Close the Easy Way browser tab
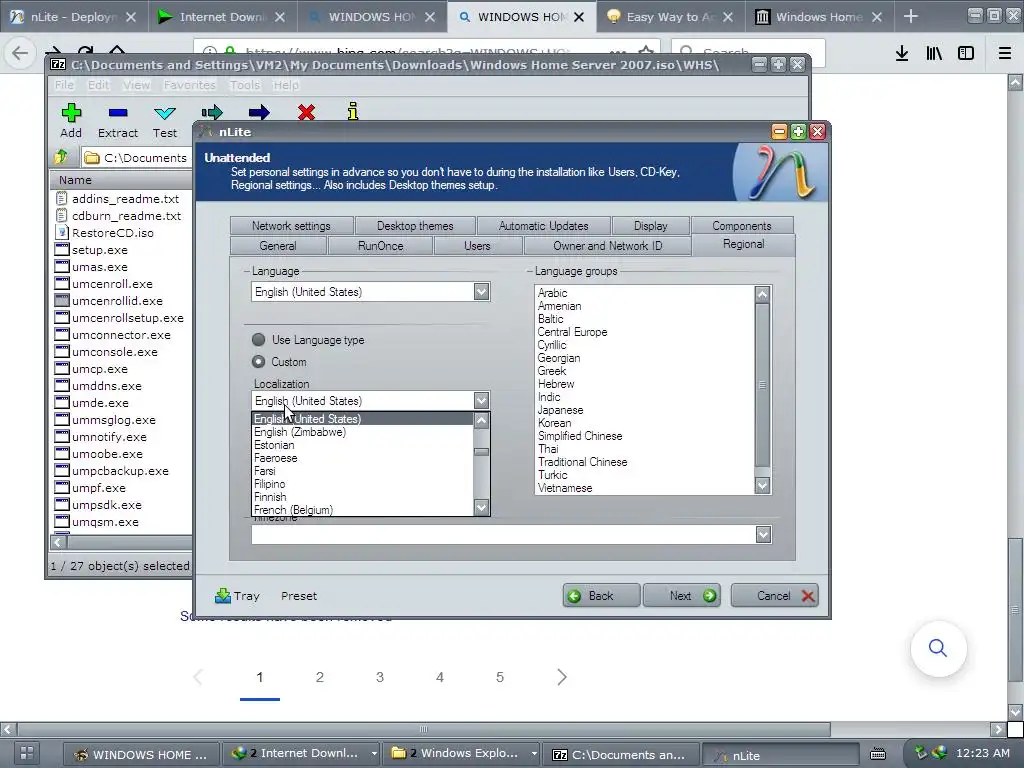This screenshot has width=1024, height=768. click(728, 17)
